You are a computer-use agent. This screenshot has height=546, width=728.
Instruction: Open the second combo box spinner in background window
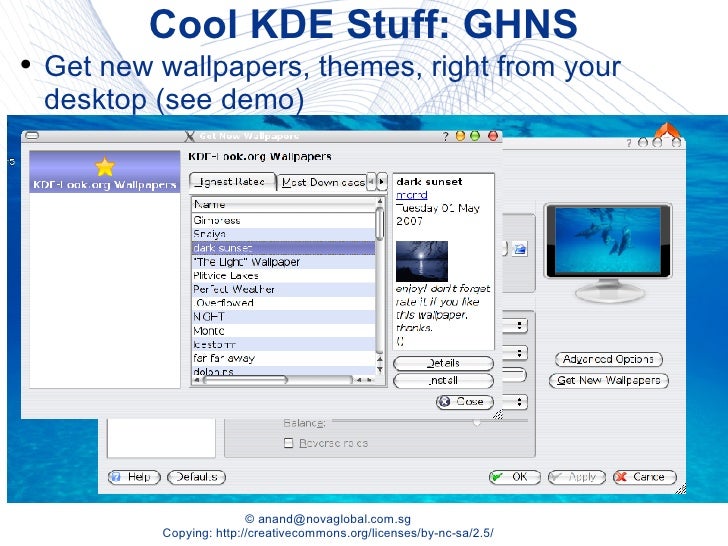520,353
